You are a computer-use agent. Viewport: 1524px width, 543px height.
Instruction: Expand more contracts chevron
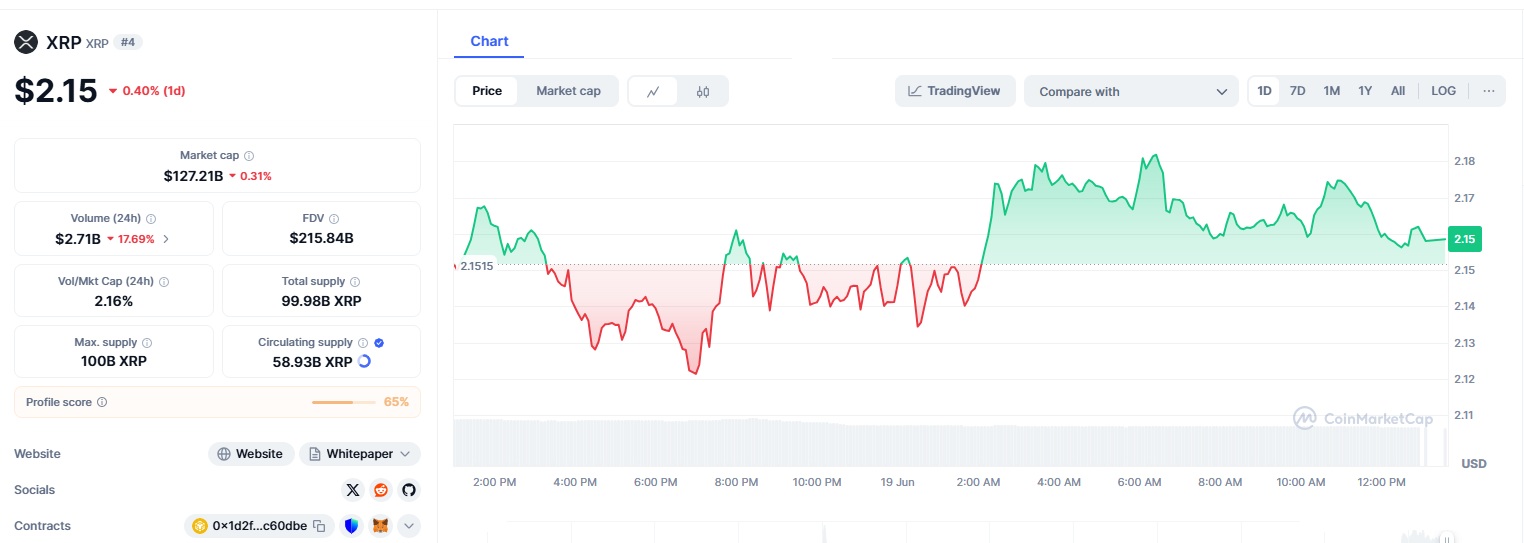point(408,526)
